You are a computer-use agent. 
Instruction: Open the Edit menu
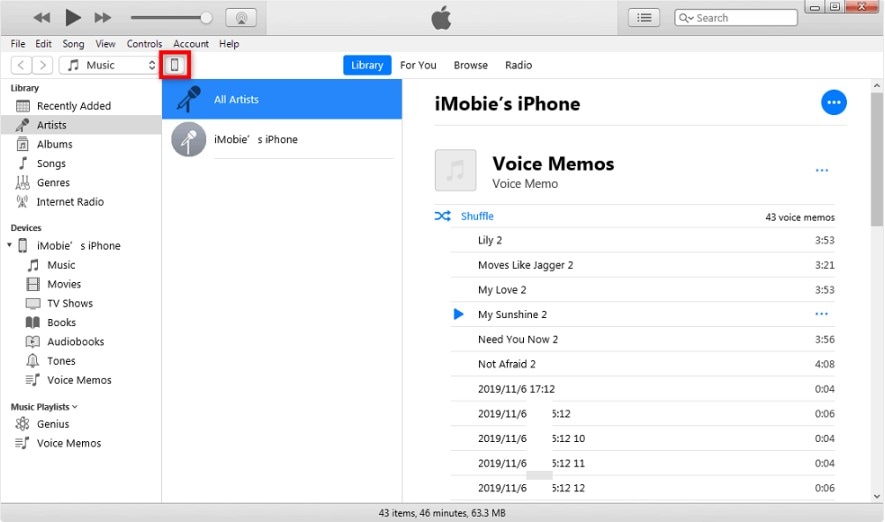click(x=43, y=43)
